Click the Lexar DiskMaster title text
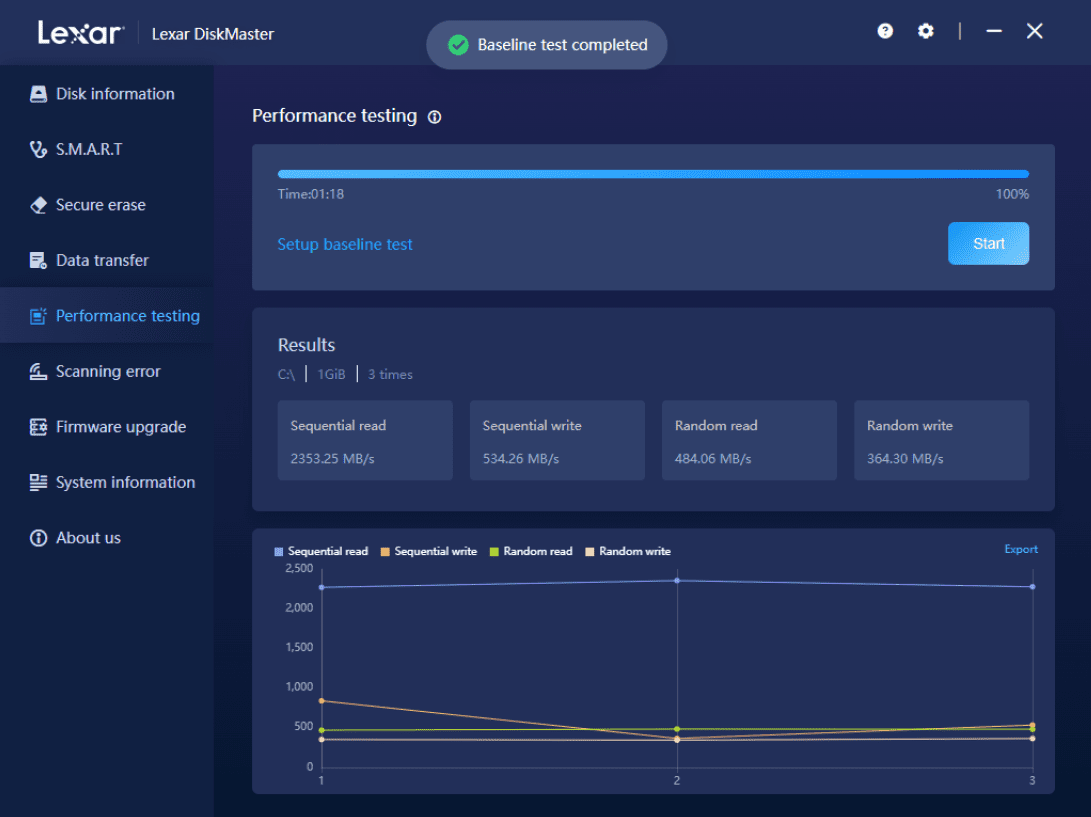The height and width of the screenshot is (817, 1091). click(213, 34)
